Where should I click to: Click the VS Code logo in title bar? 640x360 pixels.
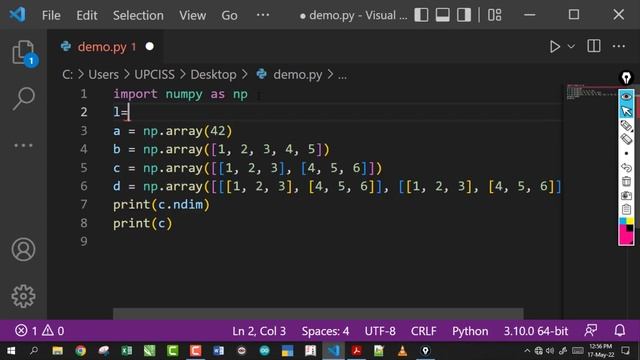[18, 15]
